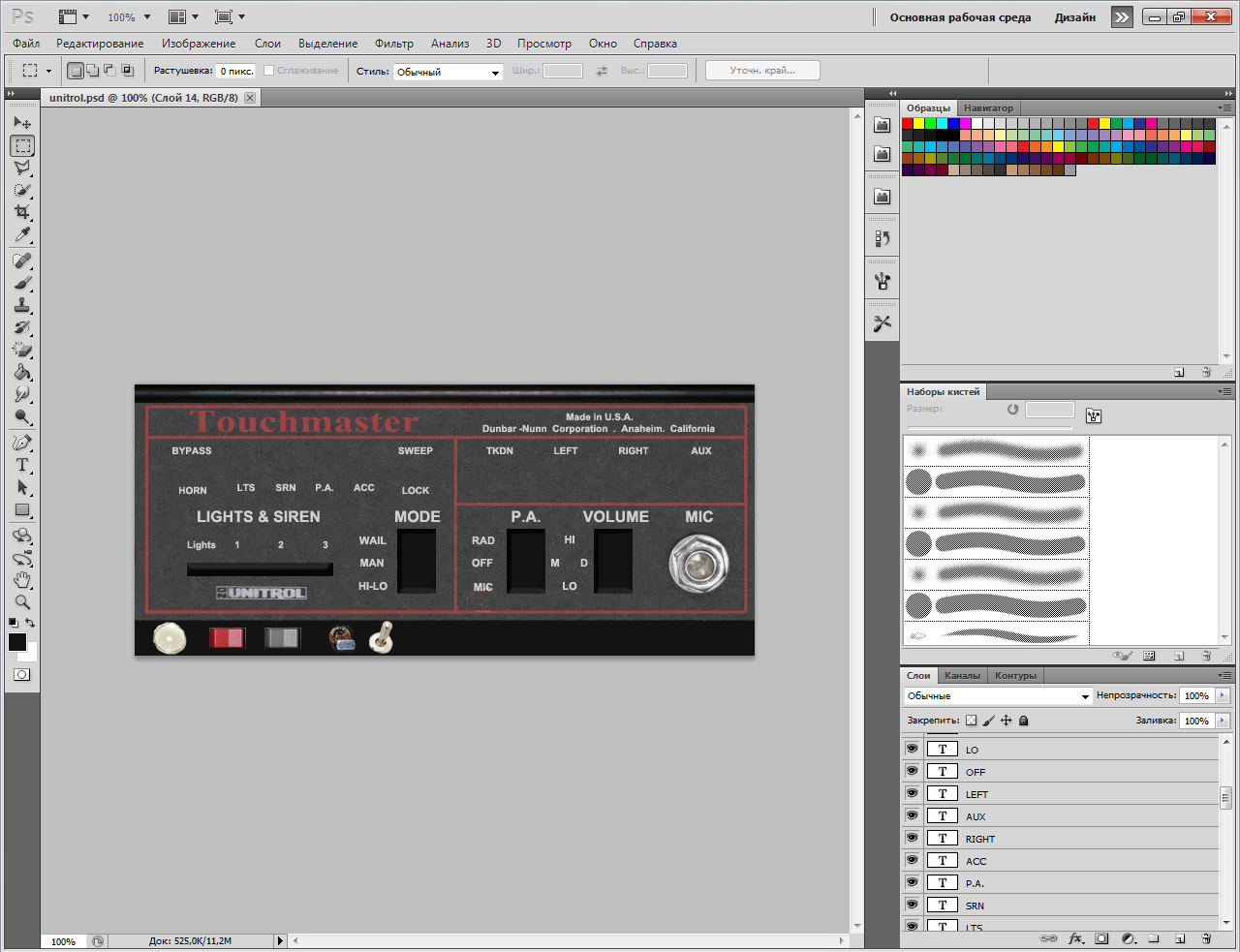Viewport: 1240px width, 952px height.
Task: Open the Стиль dropdown in options bar
Action: click(x=448, y=72)
